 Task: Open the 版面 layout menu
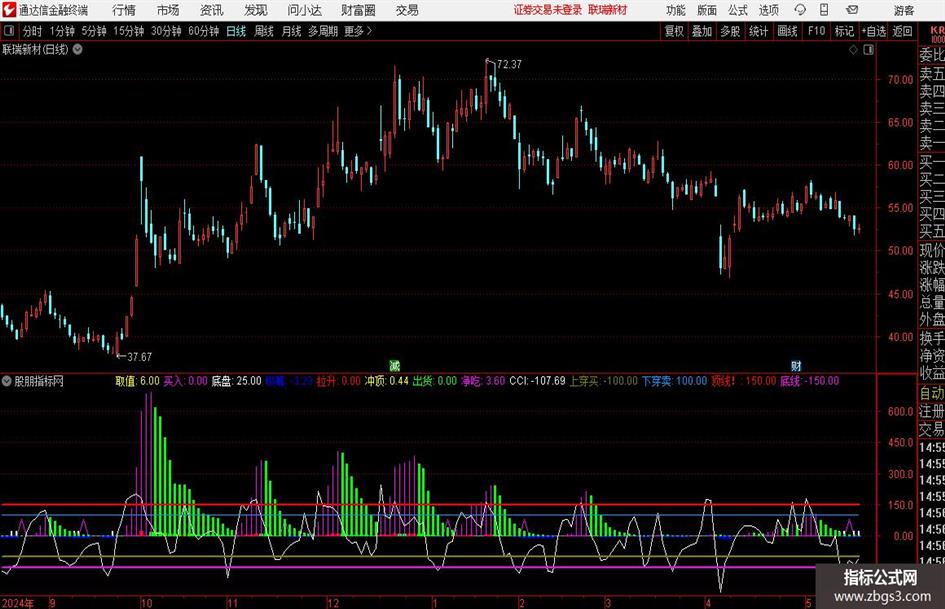coord(706,10)
